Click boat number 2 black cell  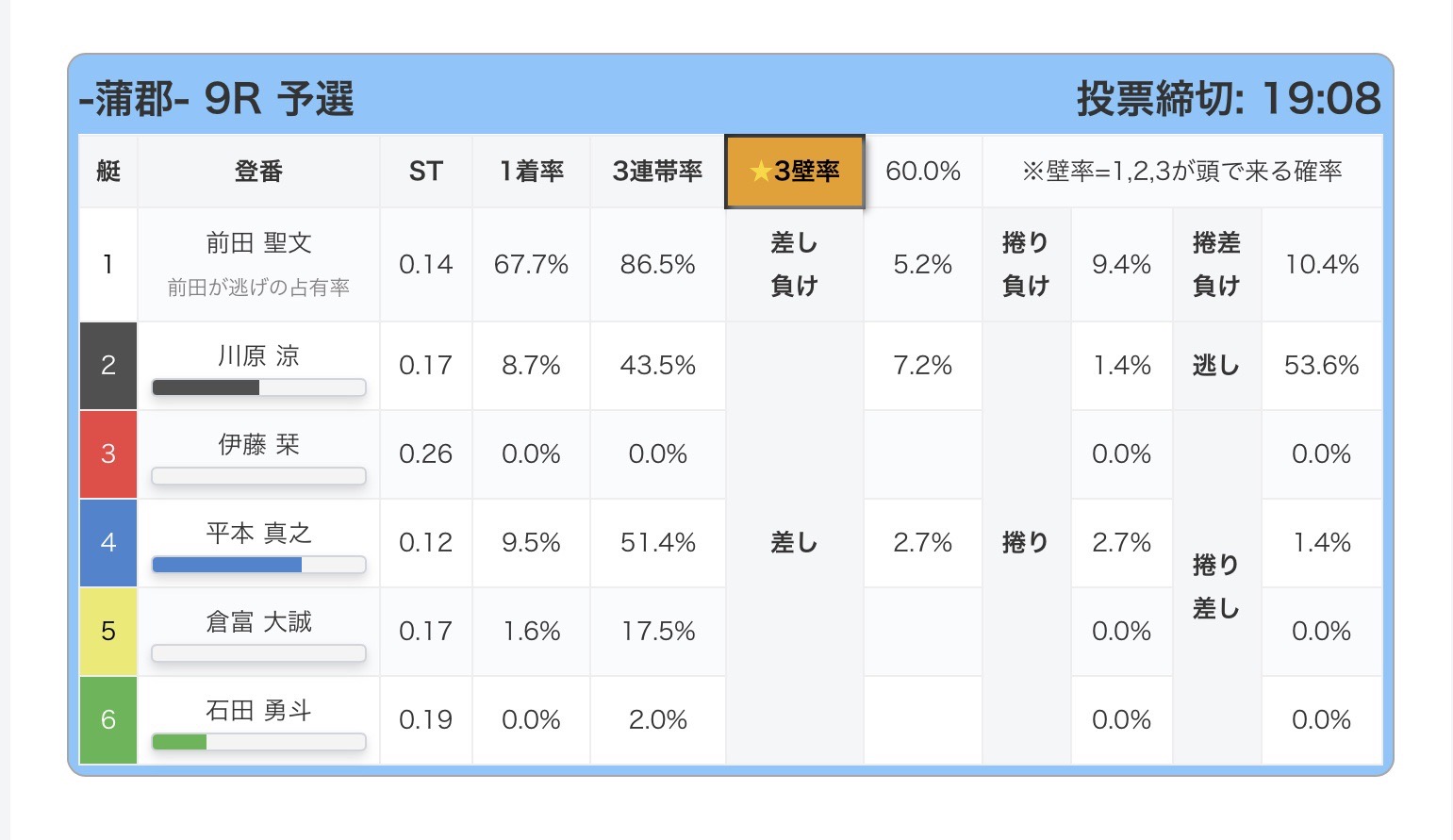coord(108,366)
